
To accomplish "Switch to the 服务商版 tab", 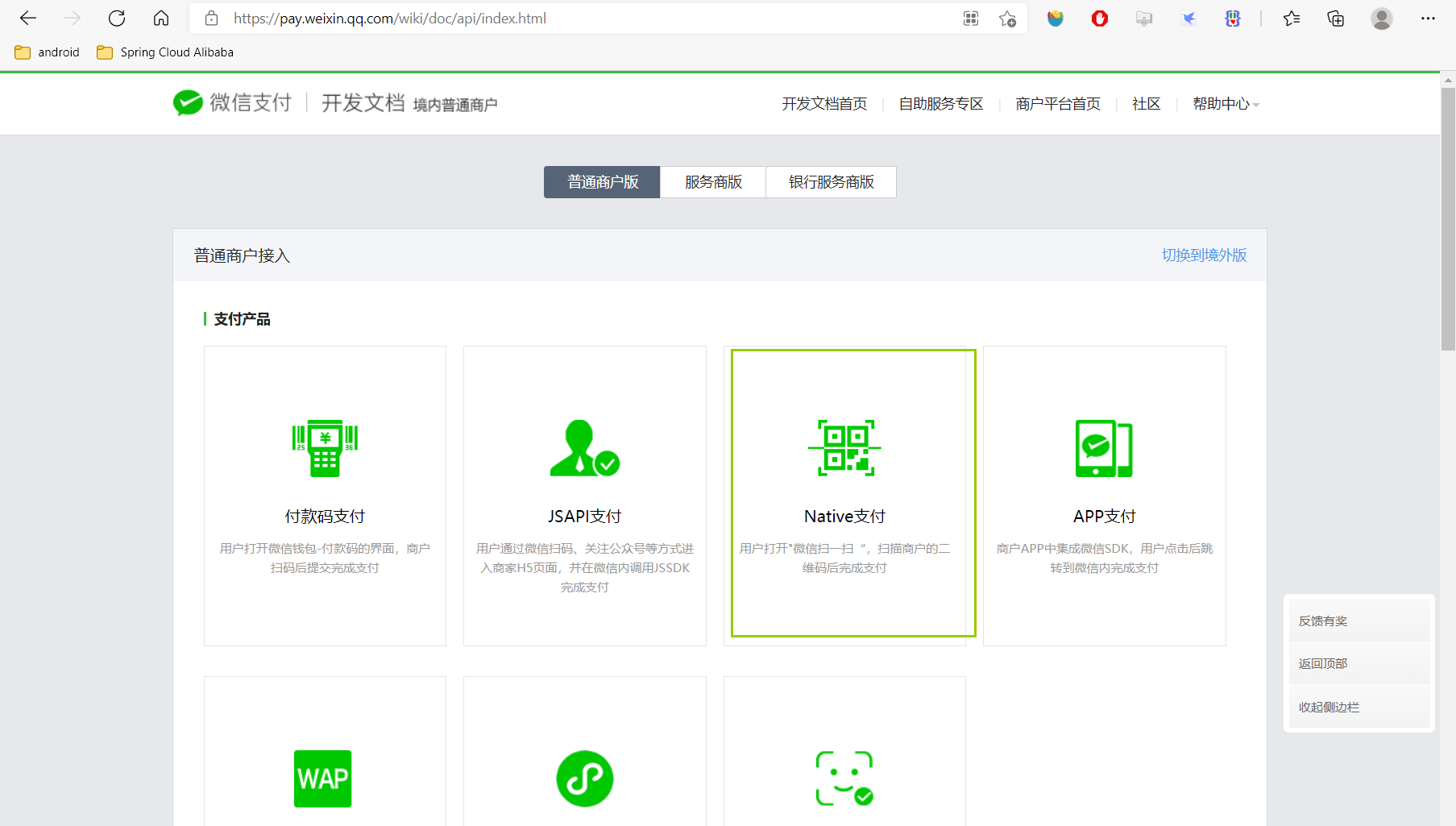I will coord(712,181).
